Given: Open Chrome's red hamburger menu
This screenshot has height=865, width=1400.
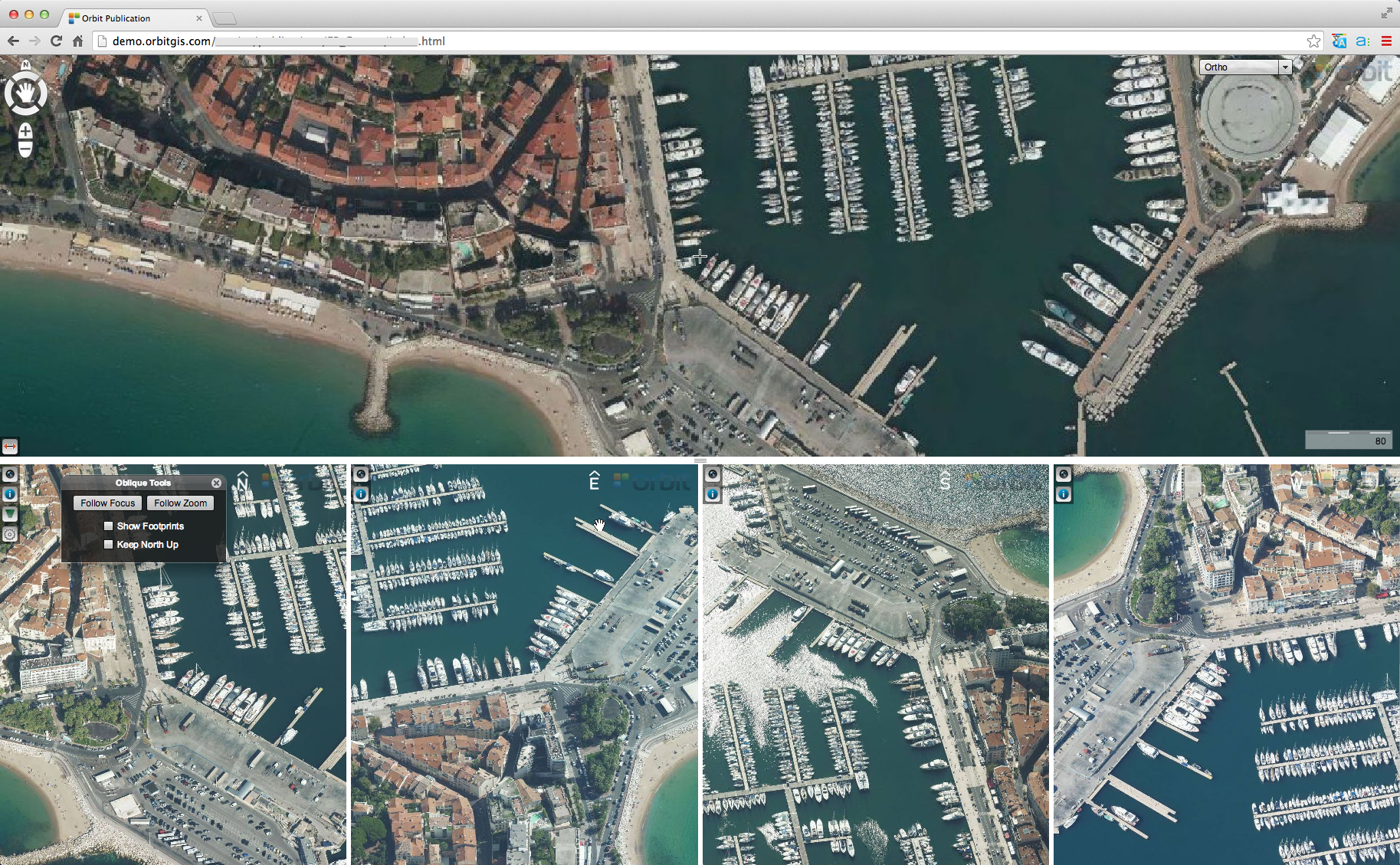Looking at the screenshot, I should coord(1386,41).
